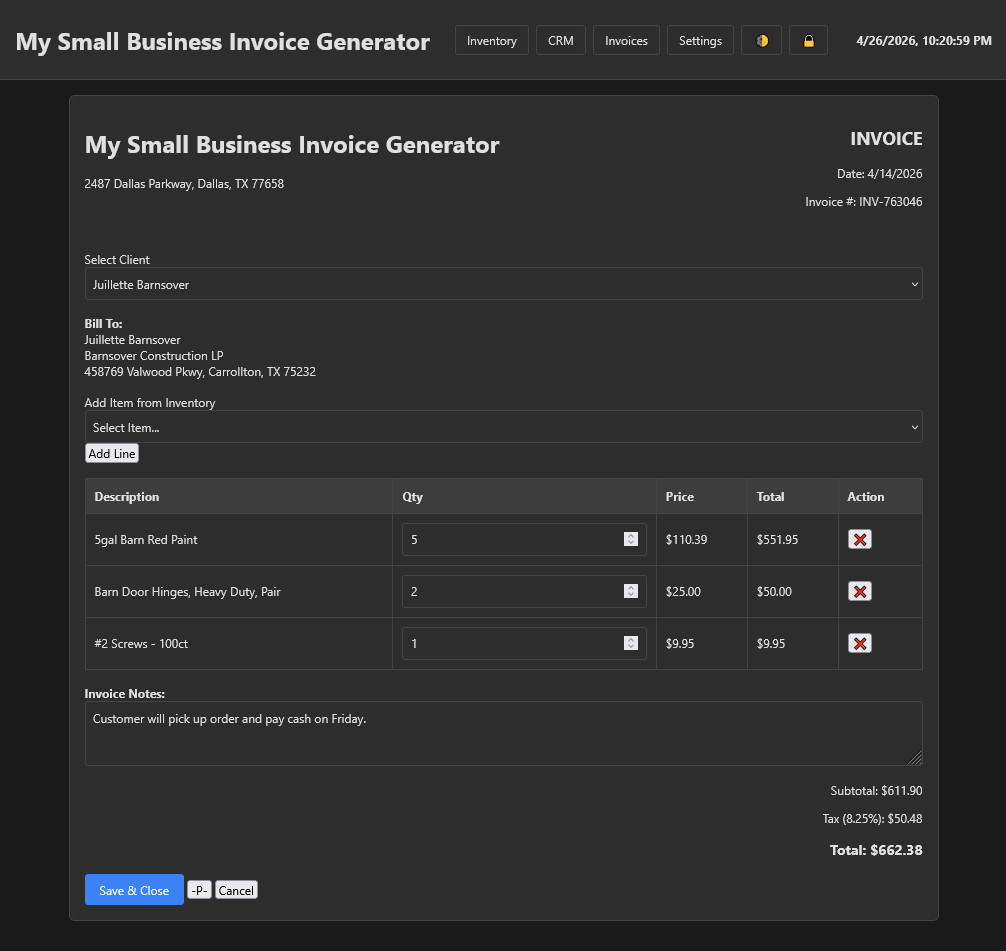Screen dimensions: 1006x951
Task: Click the '5gal Barn Red Paint' description
Action: click(x=146, y=540)
